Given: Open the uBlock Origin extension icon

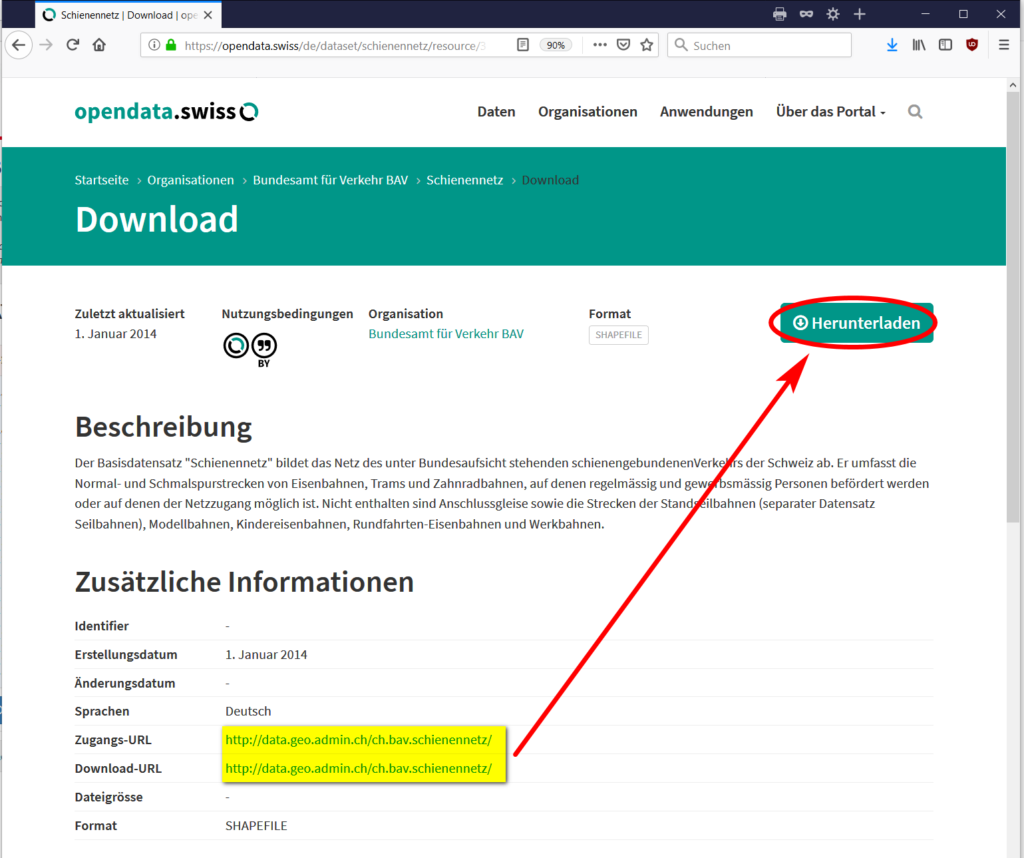Looking at the screenshot, I should click(972, 45).
